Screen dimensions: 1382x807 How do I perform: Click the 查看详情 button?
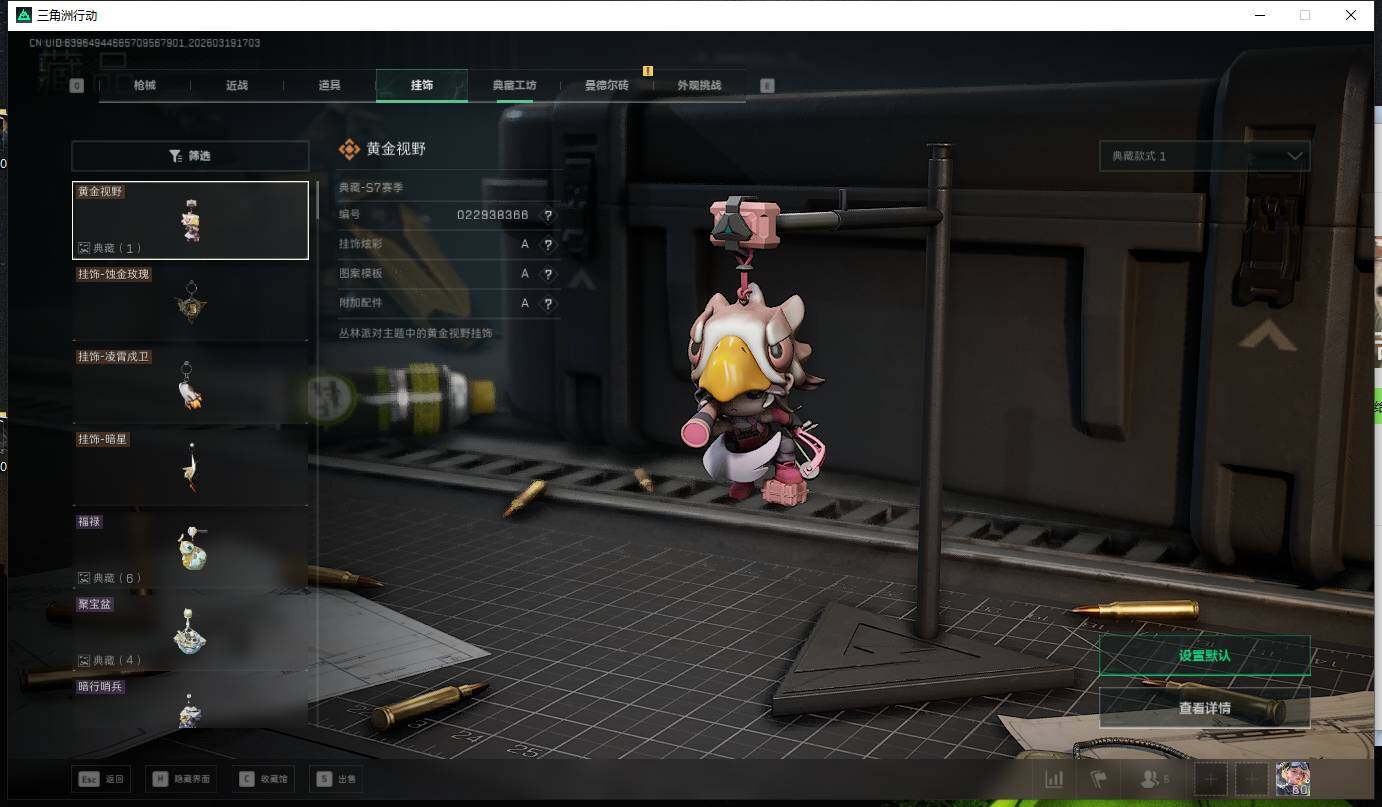[1204, 708]
